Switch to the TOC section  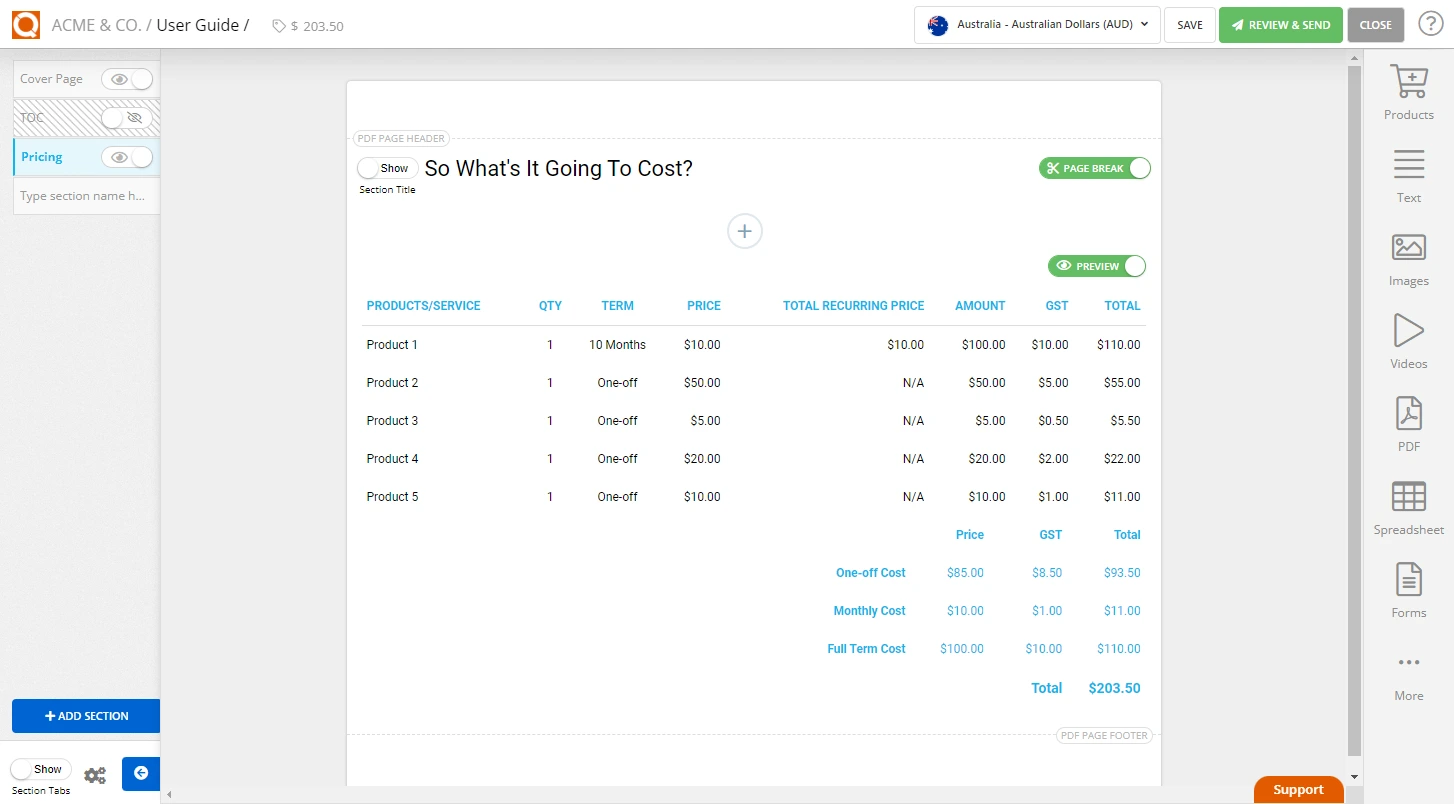tap(30, 117)
